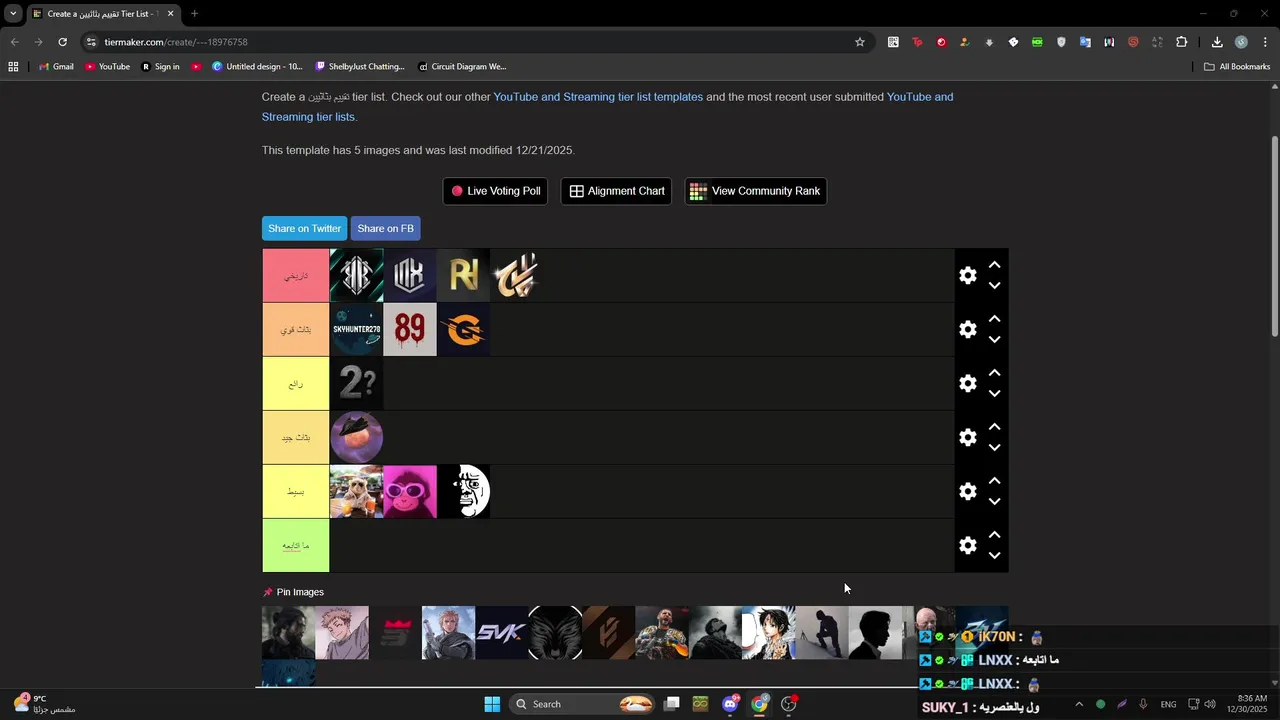
Task: Open the apps grid in the bookmarks bar
Action: pyautogui.click(x=13, y=67)
